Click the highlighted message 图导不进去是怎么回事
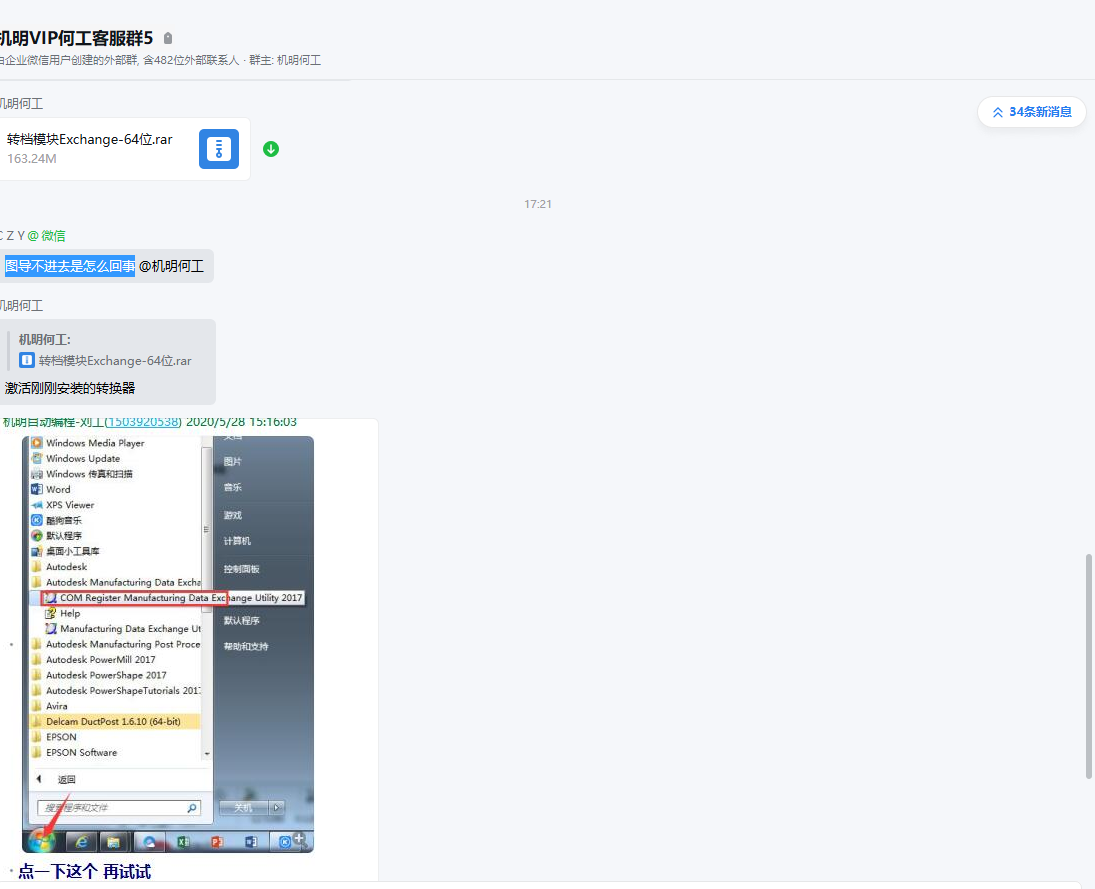 point(70,266)
